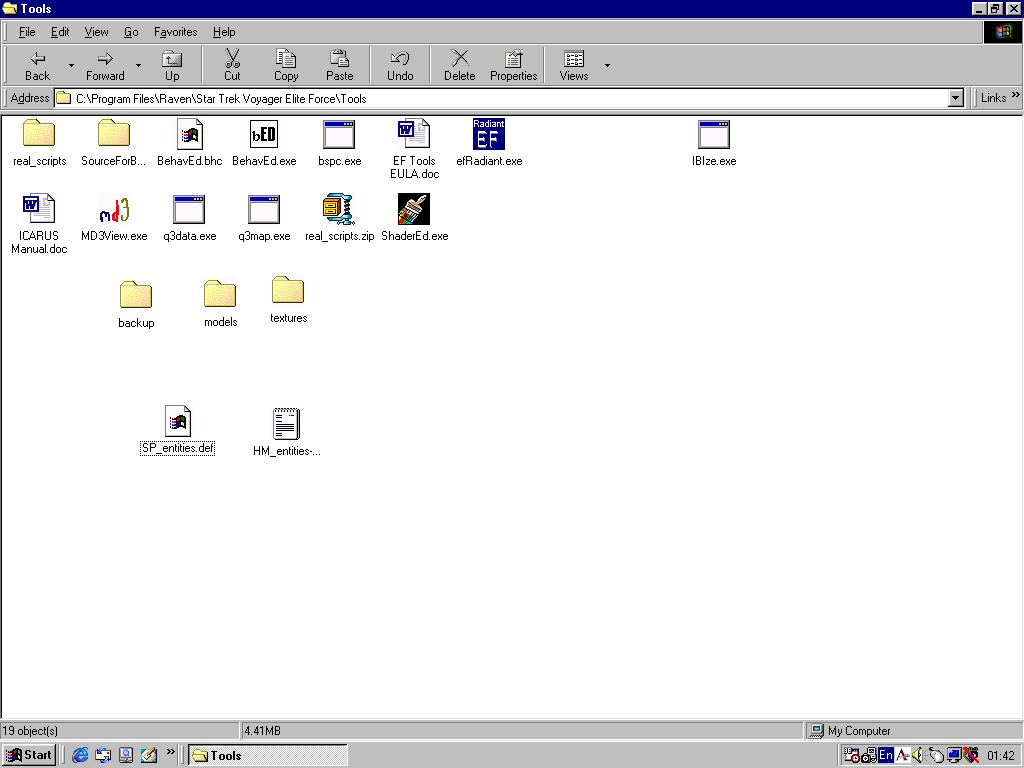Open the Back history dropdown arrow
The width and height of the screenshot is (1024, 768).
[71, 66]
